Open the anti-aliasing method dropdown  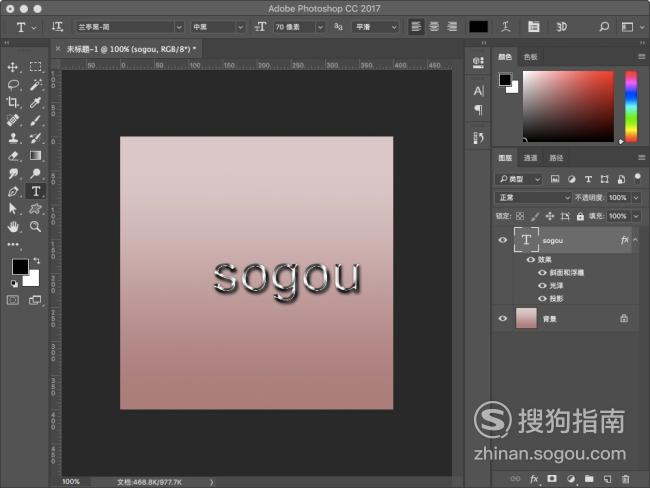click(375, 27)
